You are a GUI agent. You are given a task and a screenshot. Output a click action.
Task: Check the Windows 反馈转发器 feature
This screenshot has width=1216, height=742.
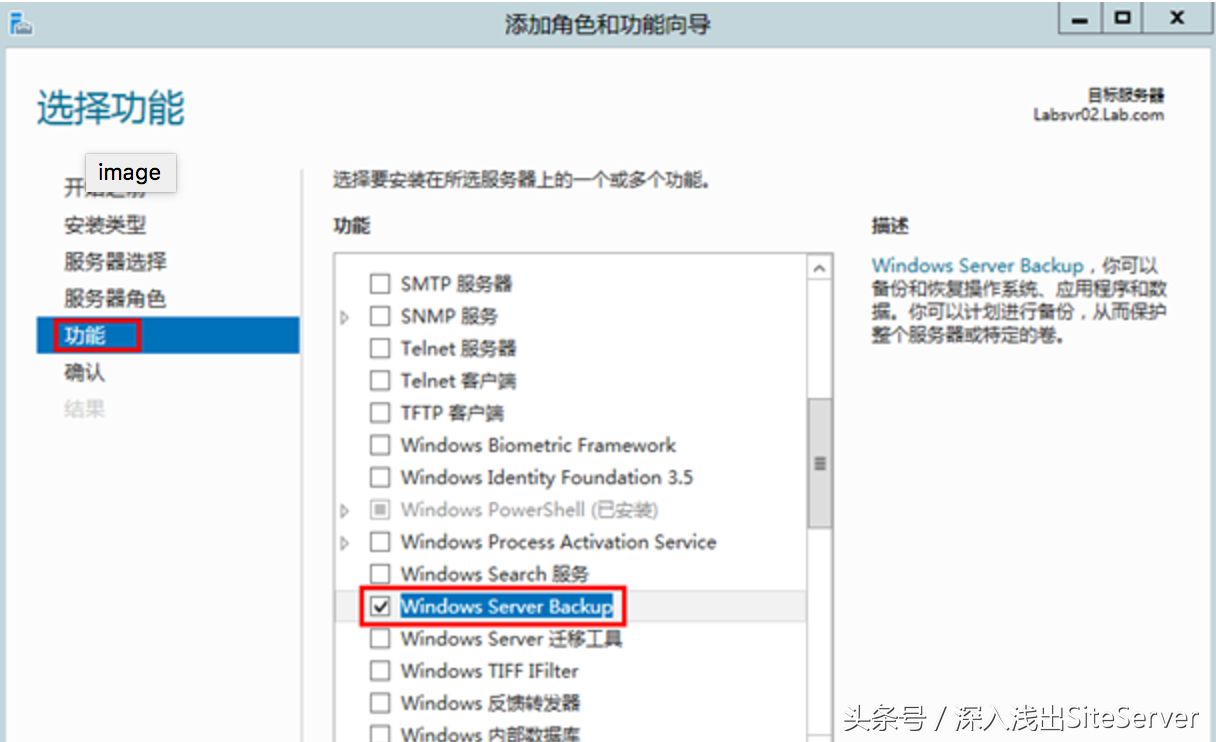[380, 703]
